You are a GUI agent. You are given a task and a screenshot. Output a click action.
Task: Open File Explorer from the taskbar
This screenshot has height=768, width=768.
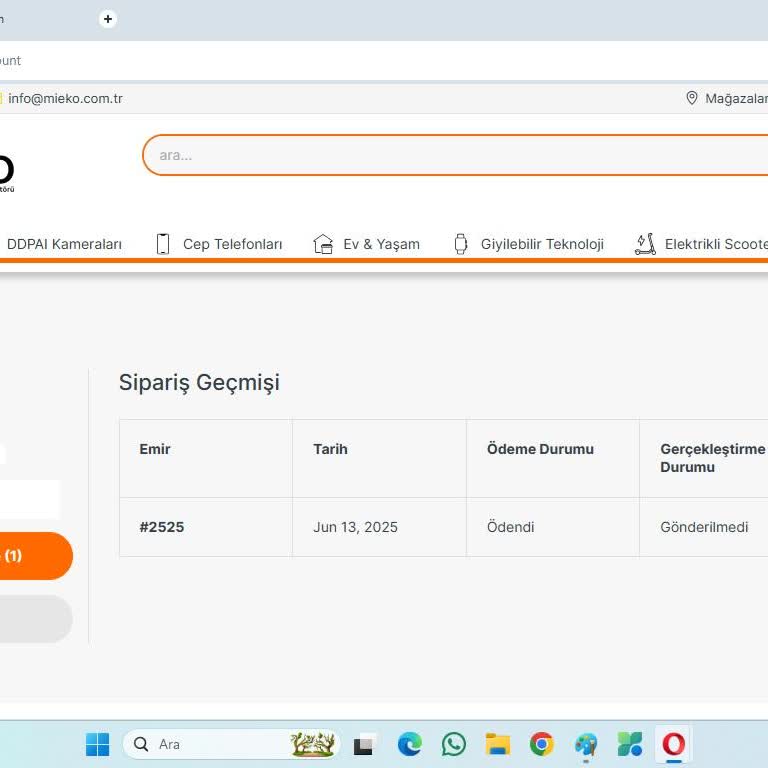[498, 744]
